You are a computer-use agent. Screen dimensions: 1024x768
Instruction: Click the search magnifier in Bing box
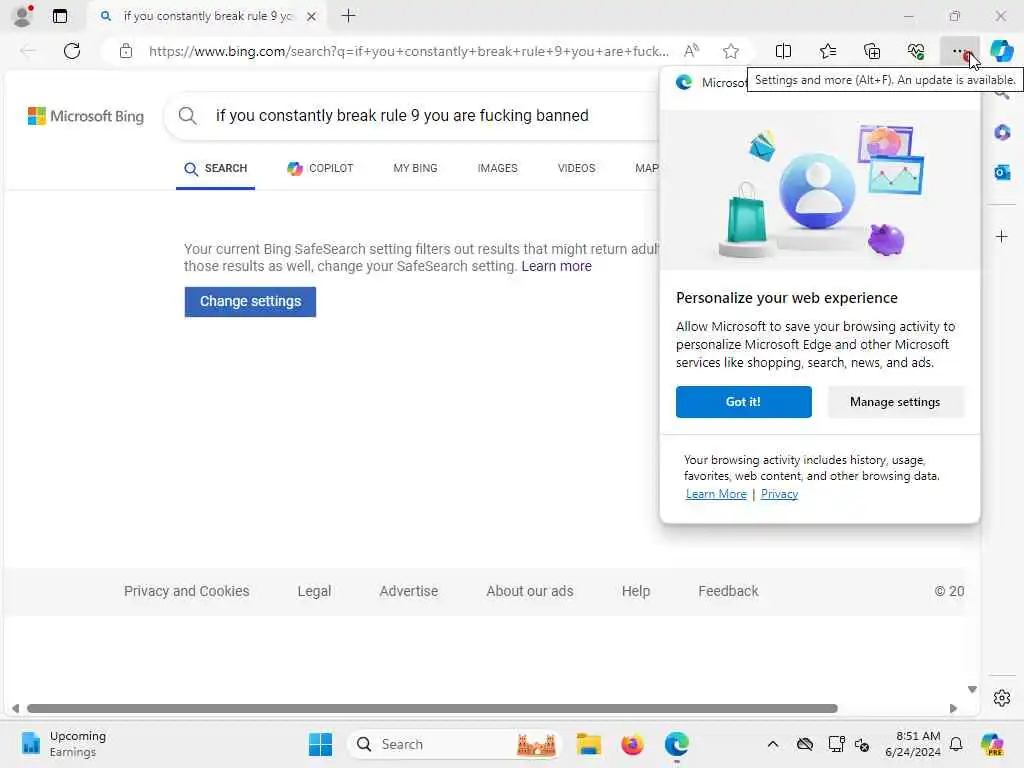(187, 116)
